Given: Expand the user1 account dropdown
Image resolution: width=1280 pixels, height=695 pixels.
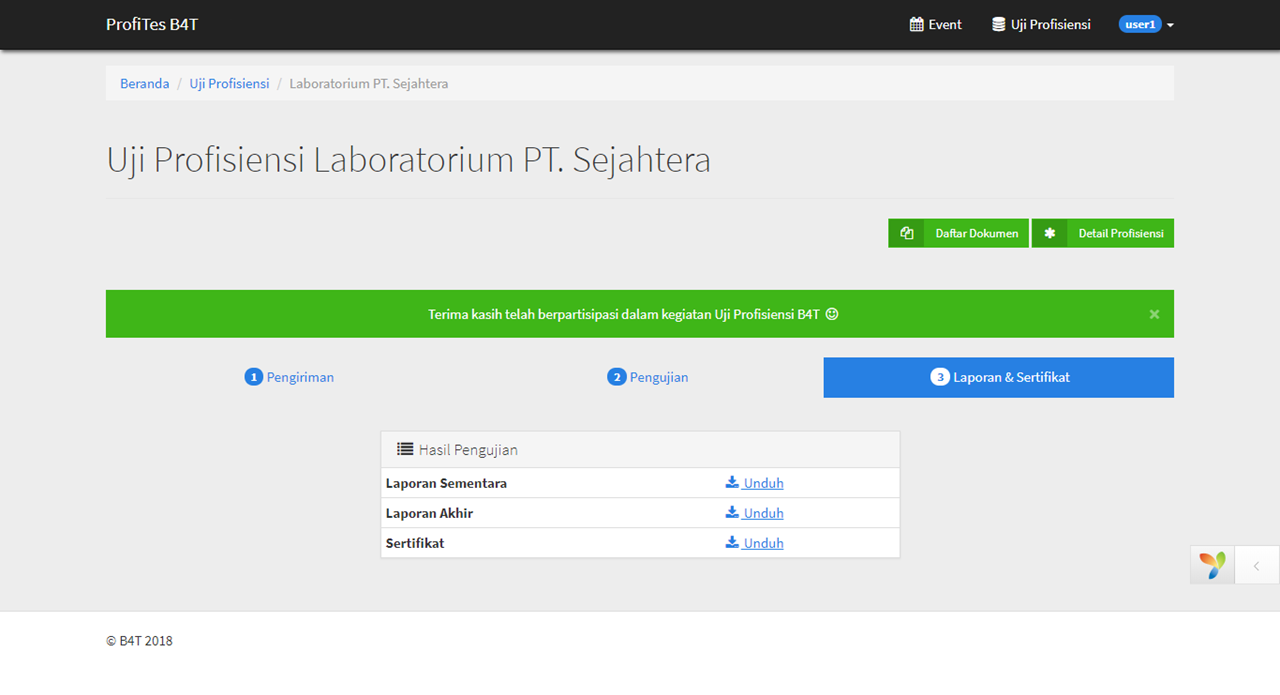Looking at the screenshot, I should click(1146, 25).
